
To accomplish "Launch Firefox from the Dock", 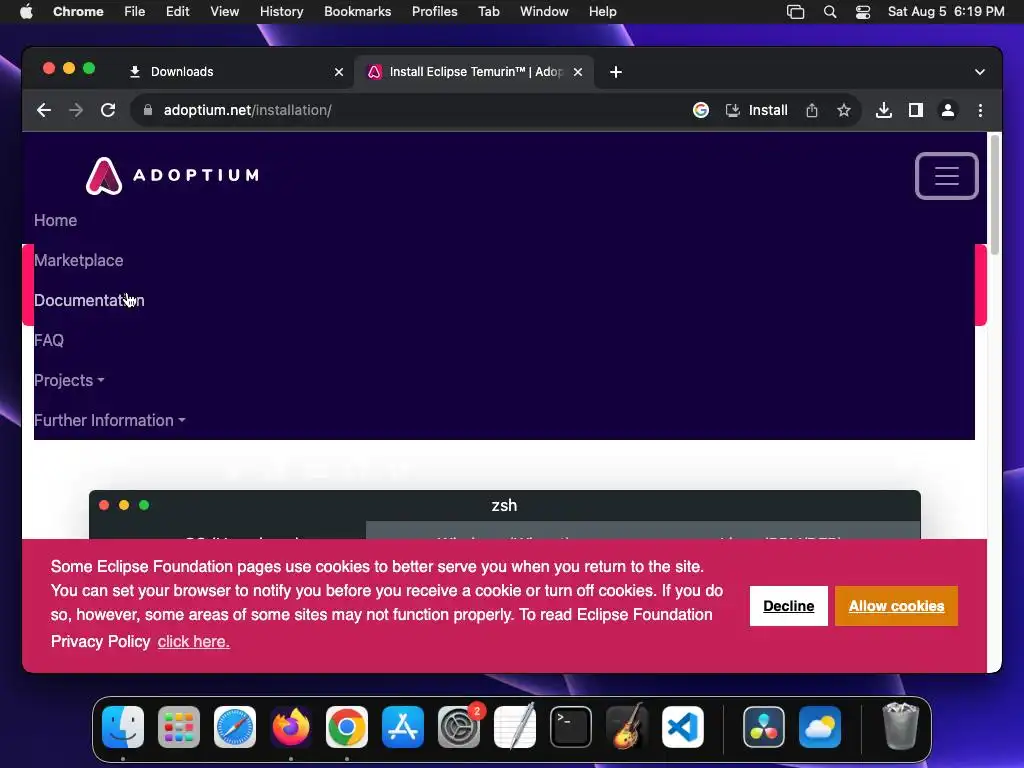I will [291, 727].
